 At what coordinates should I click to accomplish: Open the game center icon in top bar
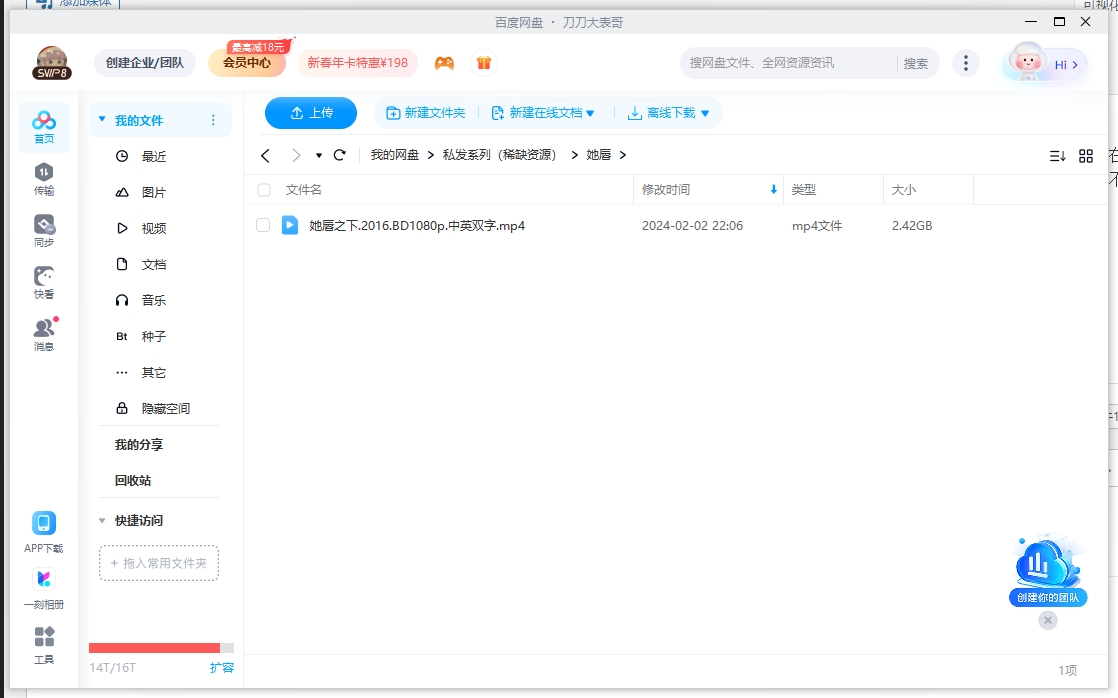point(445,62)
